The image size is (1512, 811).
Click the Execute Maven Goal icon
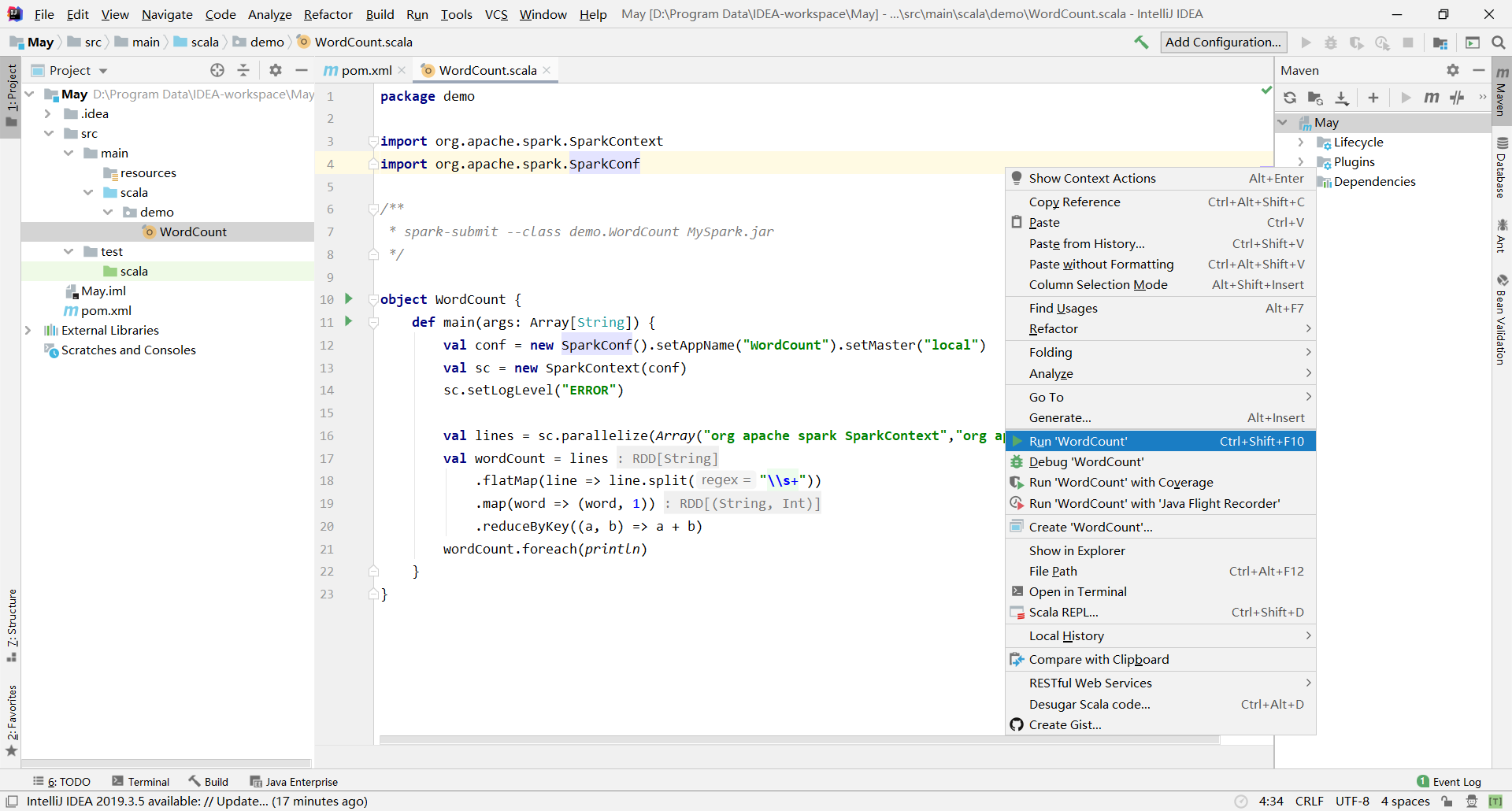(1431, 98)
